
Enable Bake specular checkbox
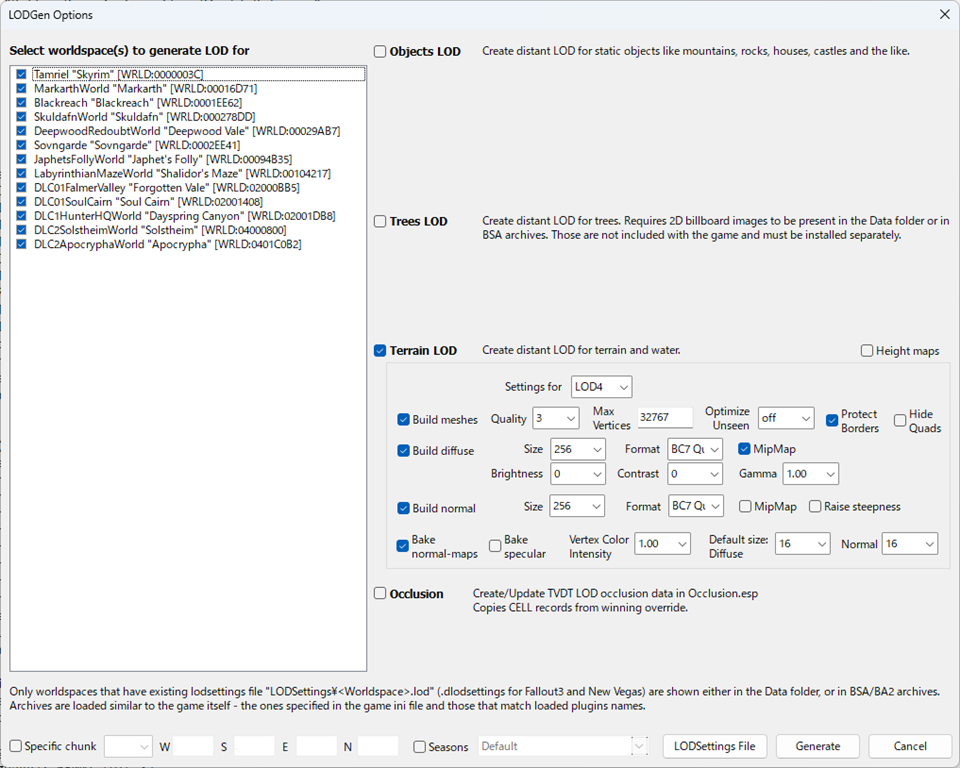pos(495,546)
